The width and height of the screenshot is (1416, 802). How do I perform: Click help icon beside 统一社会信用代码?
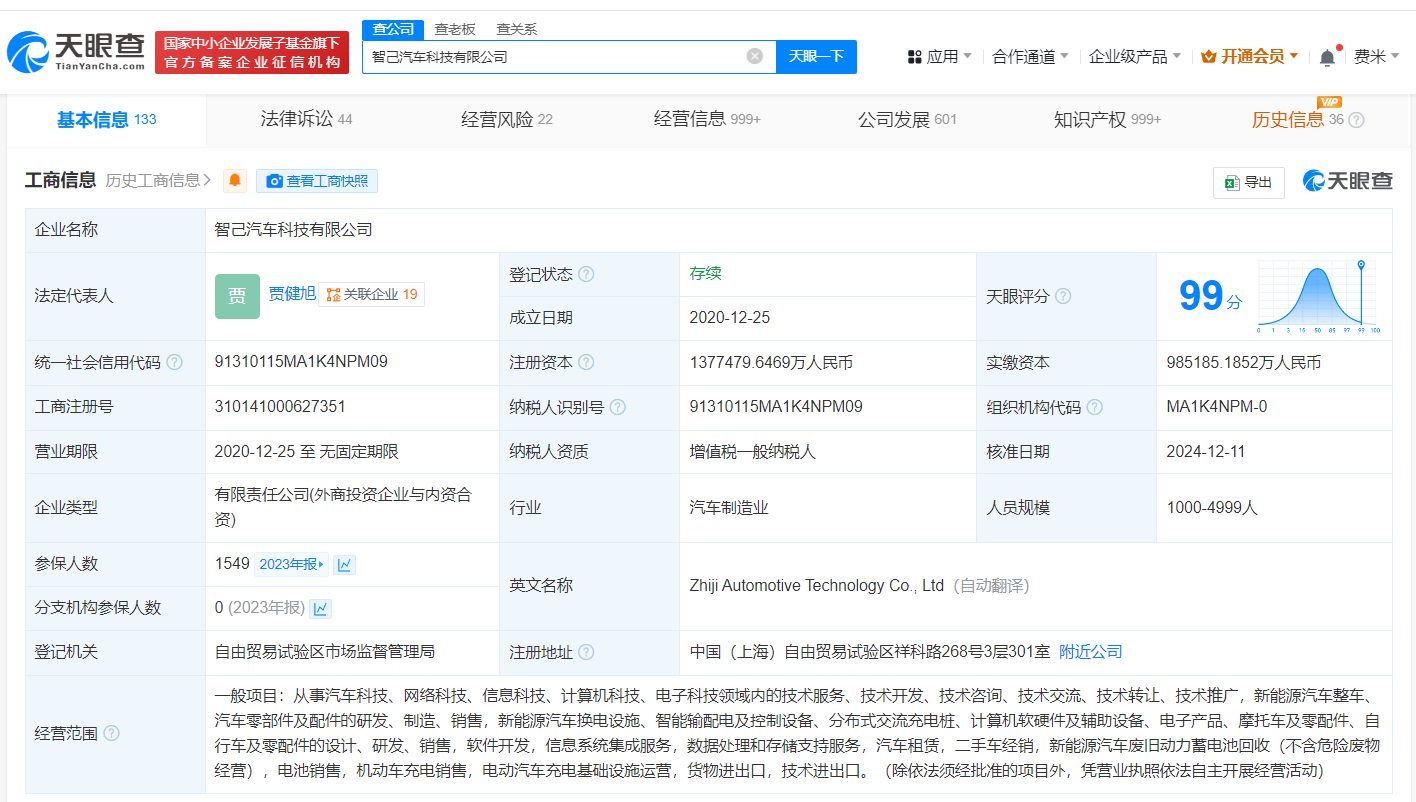click(175, 363)
